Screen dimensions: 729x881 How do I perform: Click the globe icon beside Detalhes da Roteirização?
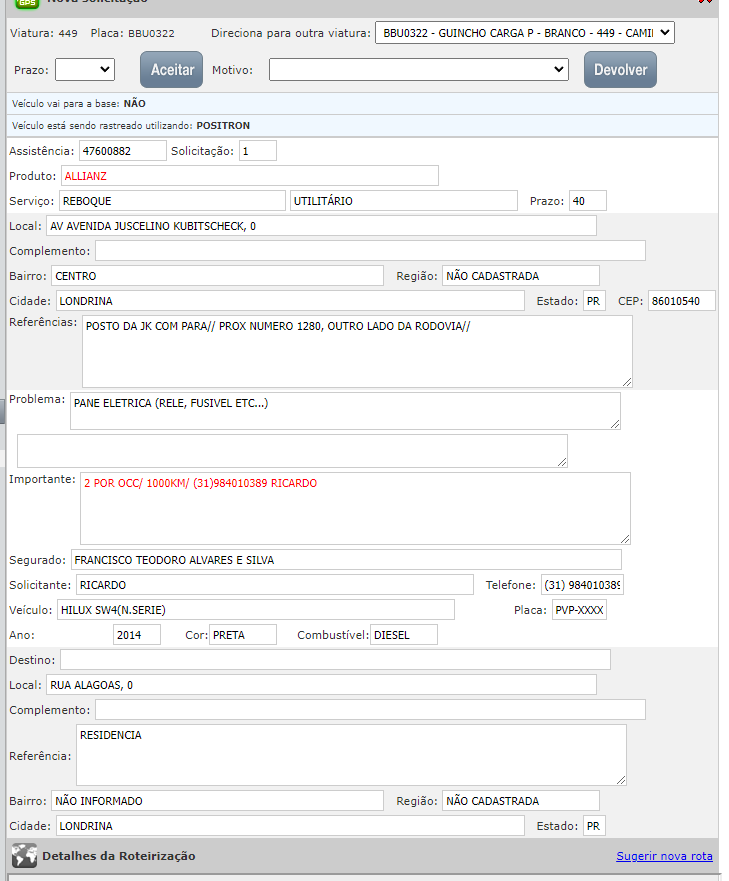tap(24, 856)
